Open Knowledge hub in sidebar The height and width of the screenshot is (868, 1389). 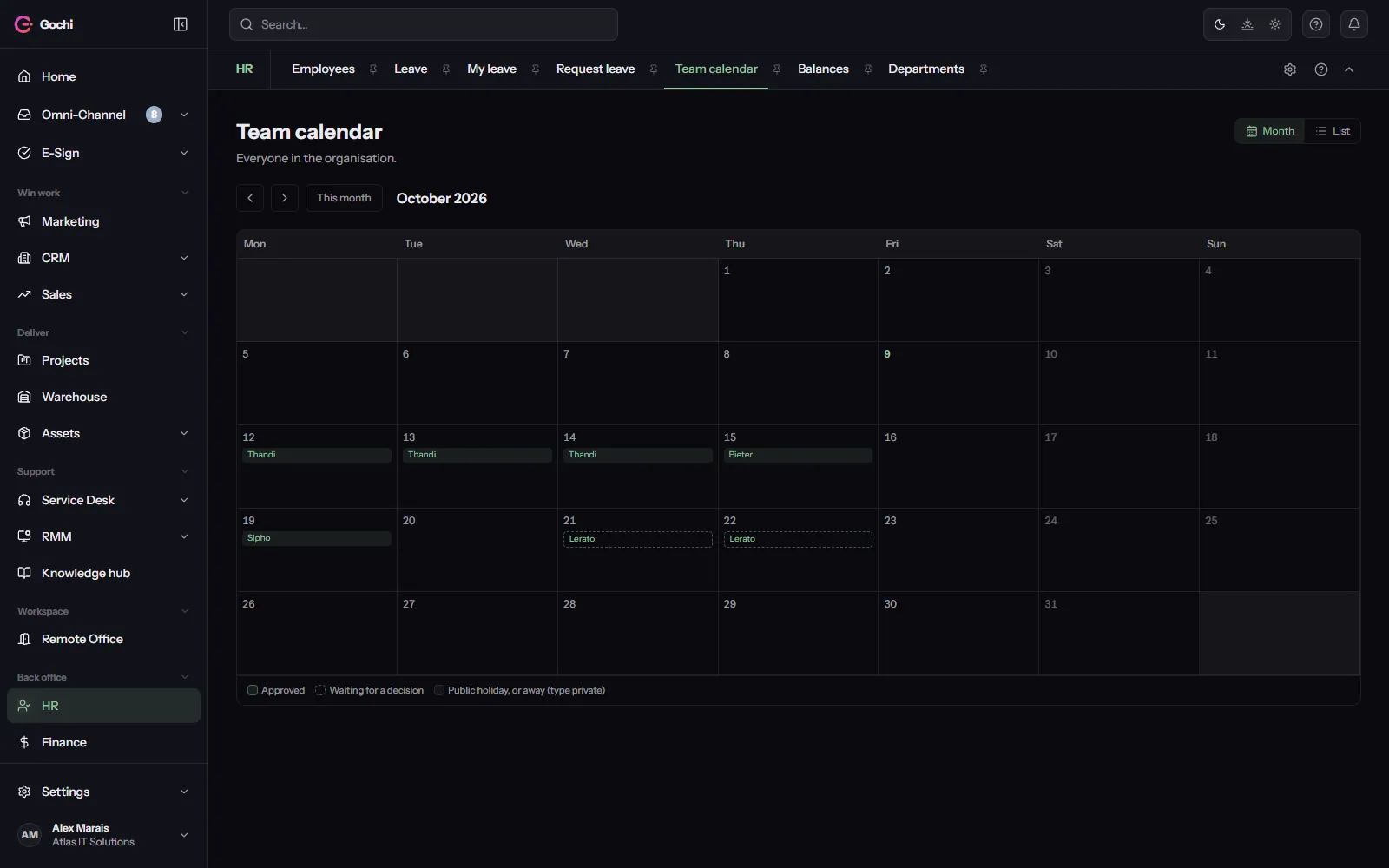(x=103, y=573)
